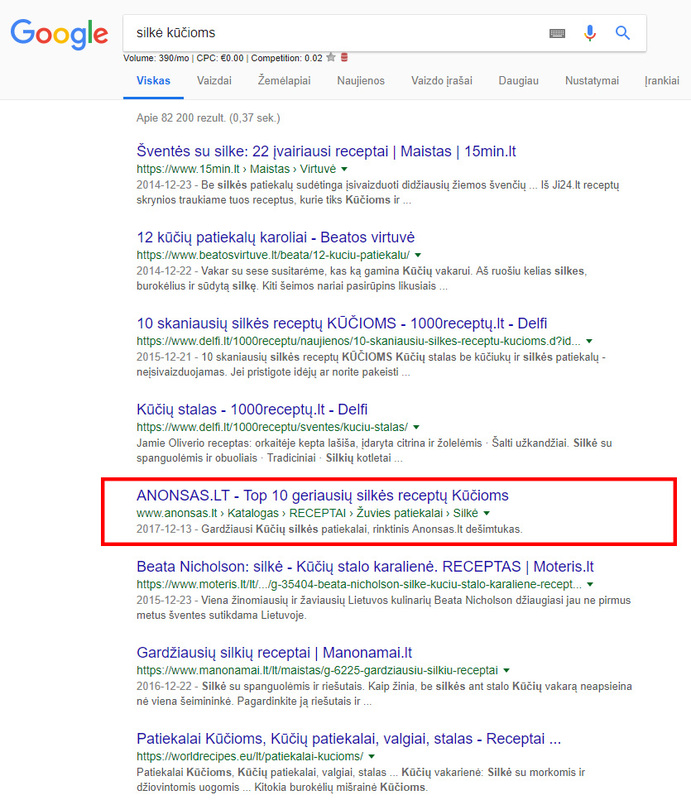This screenshot has height=800, width=691.
Task: Expand dropdown arrow beside anonsas.lt breadcrumb
Action: pyautogui.click(x=486, y=513)
